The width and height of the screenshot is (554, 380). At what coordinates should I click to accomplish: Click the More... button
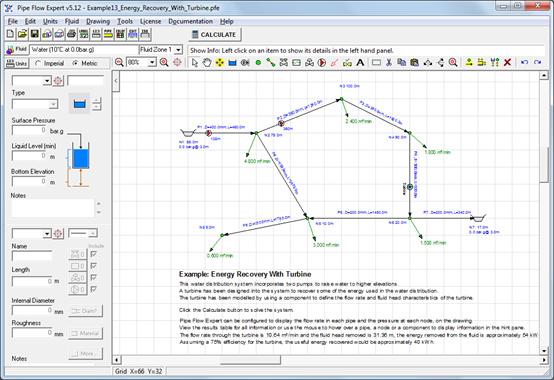click(x=86, y=353)
